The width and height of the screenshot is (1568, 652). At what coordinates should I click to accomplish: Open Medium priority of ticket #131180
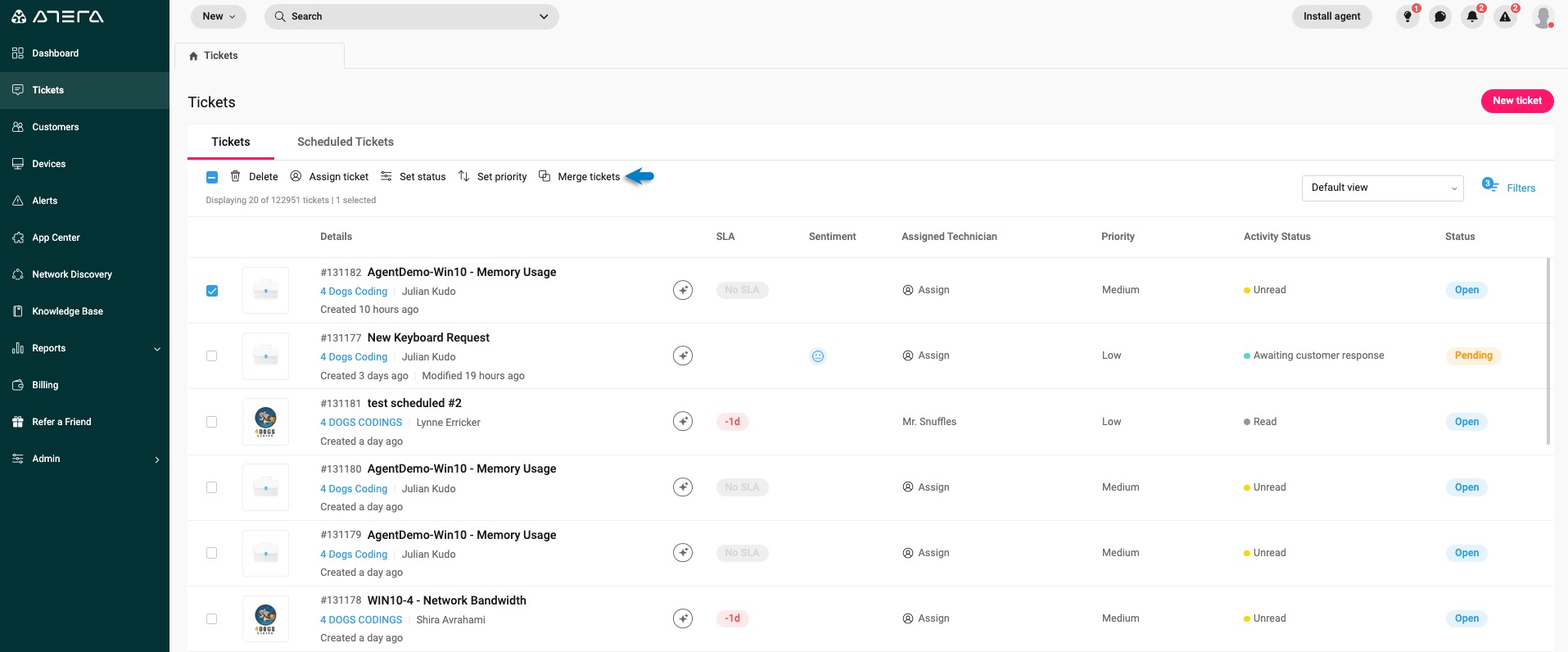click(x=1120, y=487)
